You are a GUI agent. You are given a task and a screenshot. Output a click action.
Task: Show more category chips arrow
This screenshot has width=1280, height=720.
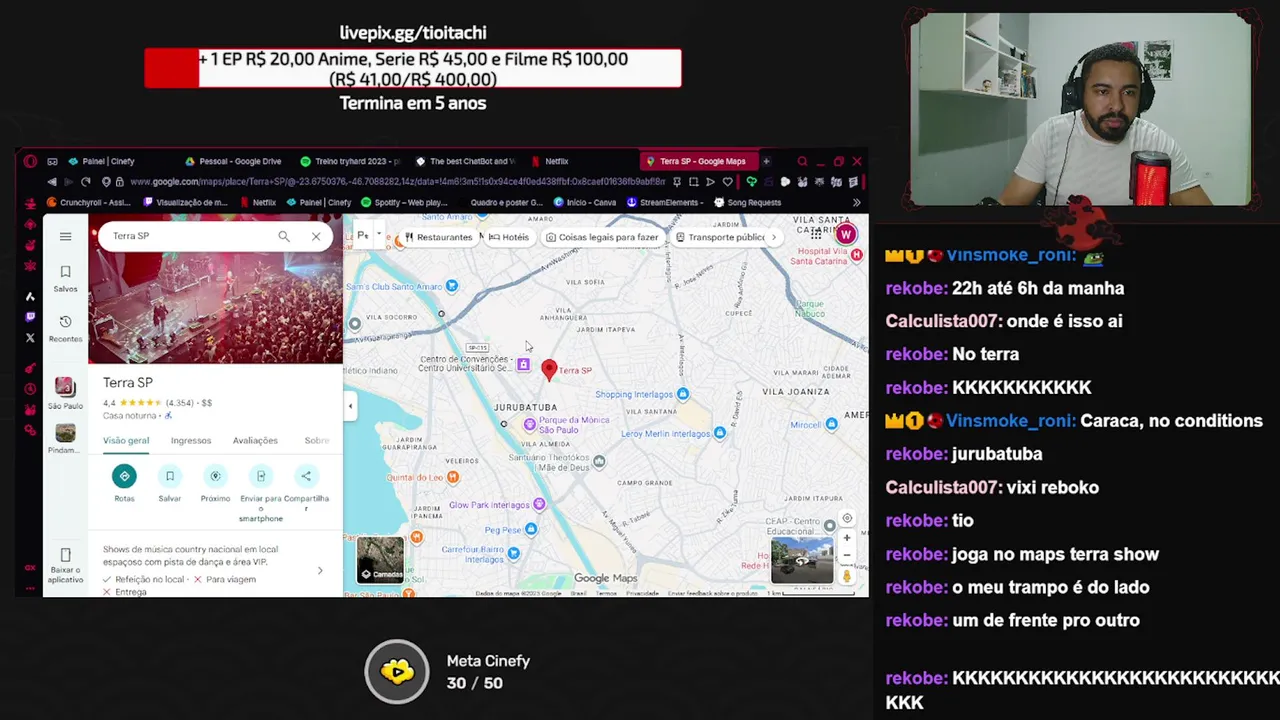(774, 237)
